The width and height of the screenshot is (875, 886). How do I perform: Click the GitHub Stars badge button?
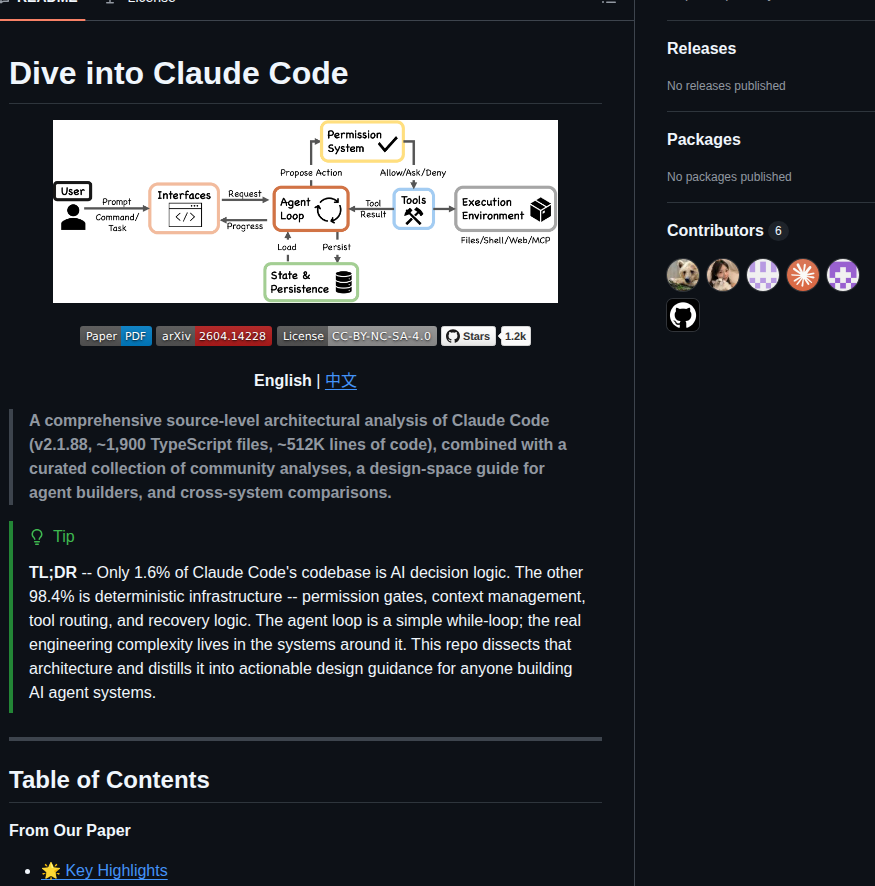(468, 336)
